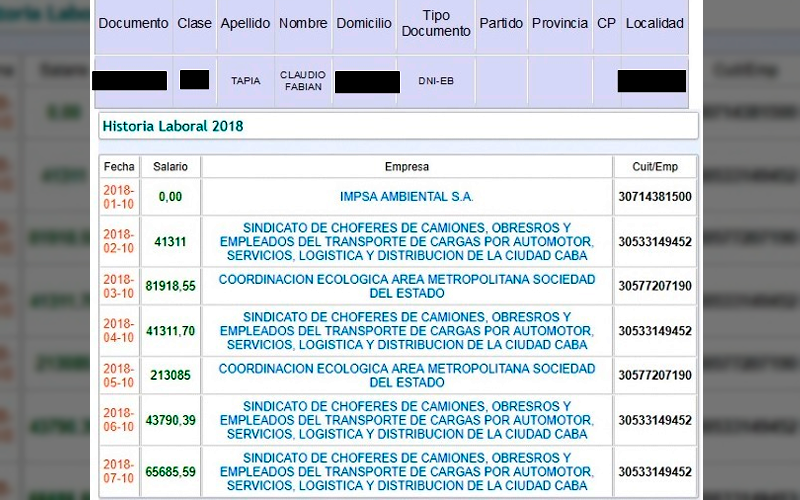The image size is (800, 500).
Task: Click the SINDICATO DE CHOFERES link dated 2018-04-10
Action: (x=407, y=331)
